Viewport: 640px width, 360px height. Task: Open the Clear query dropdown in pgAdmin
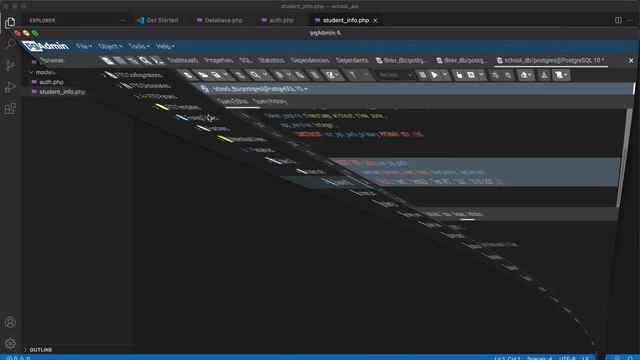click(526, 75)
